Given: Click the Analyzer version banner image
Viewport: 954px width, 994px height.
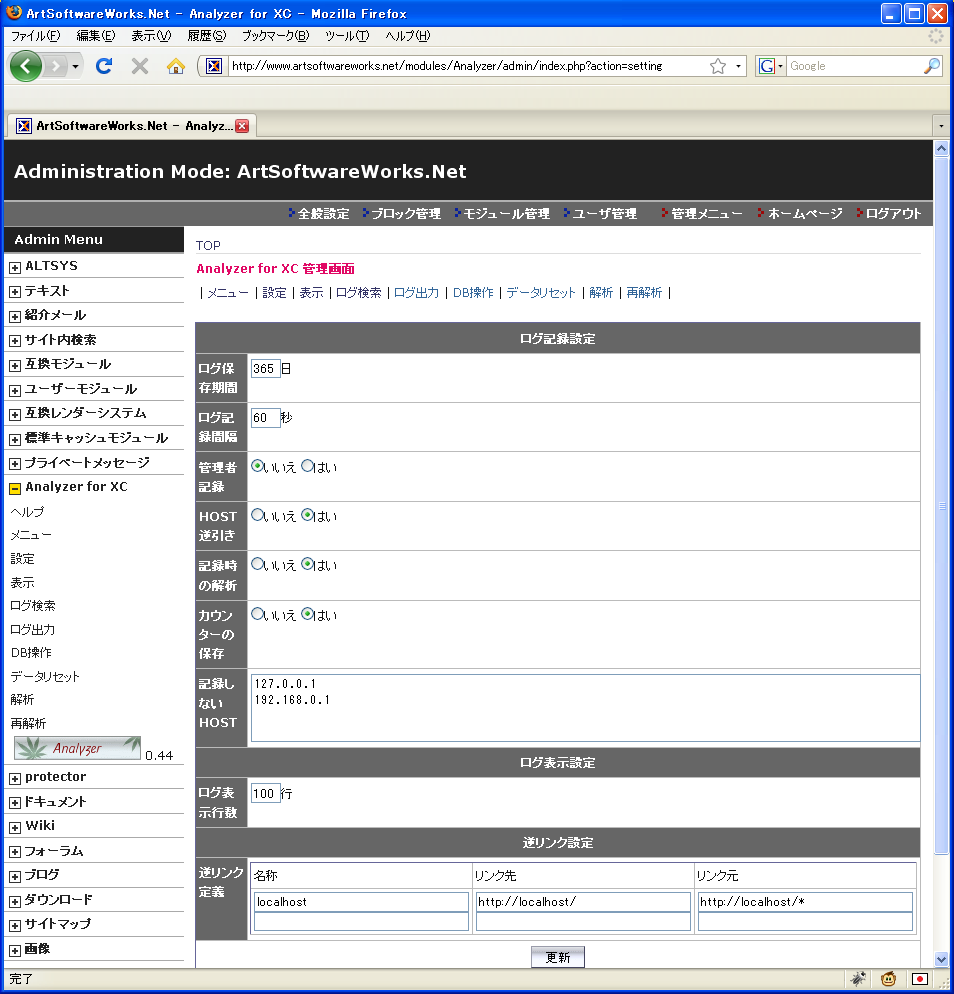Looking at the screenshot, I should coord(77,748).
